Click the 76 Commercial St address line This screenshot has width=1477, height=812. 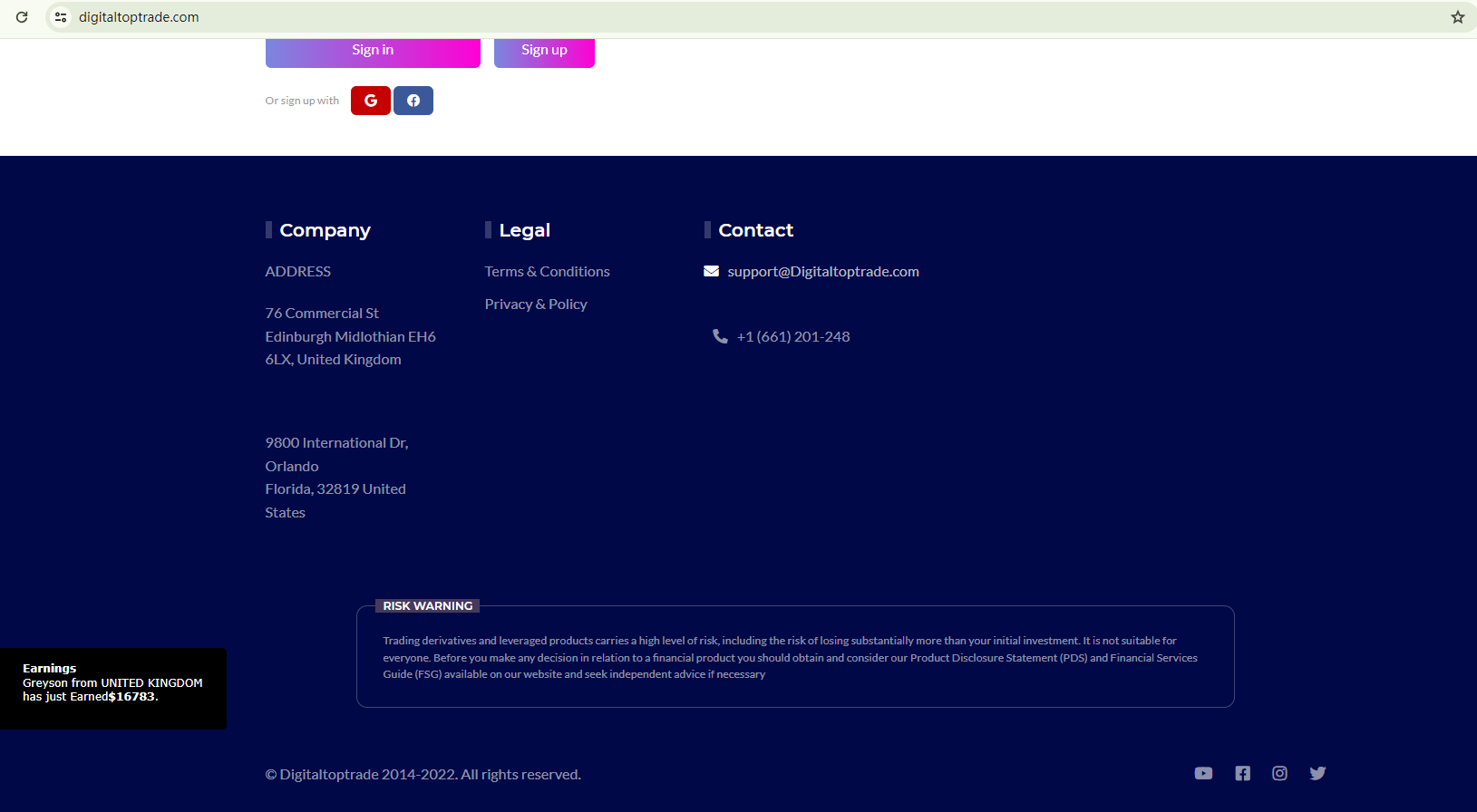(x=322, y=313)
